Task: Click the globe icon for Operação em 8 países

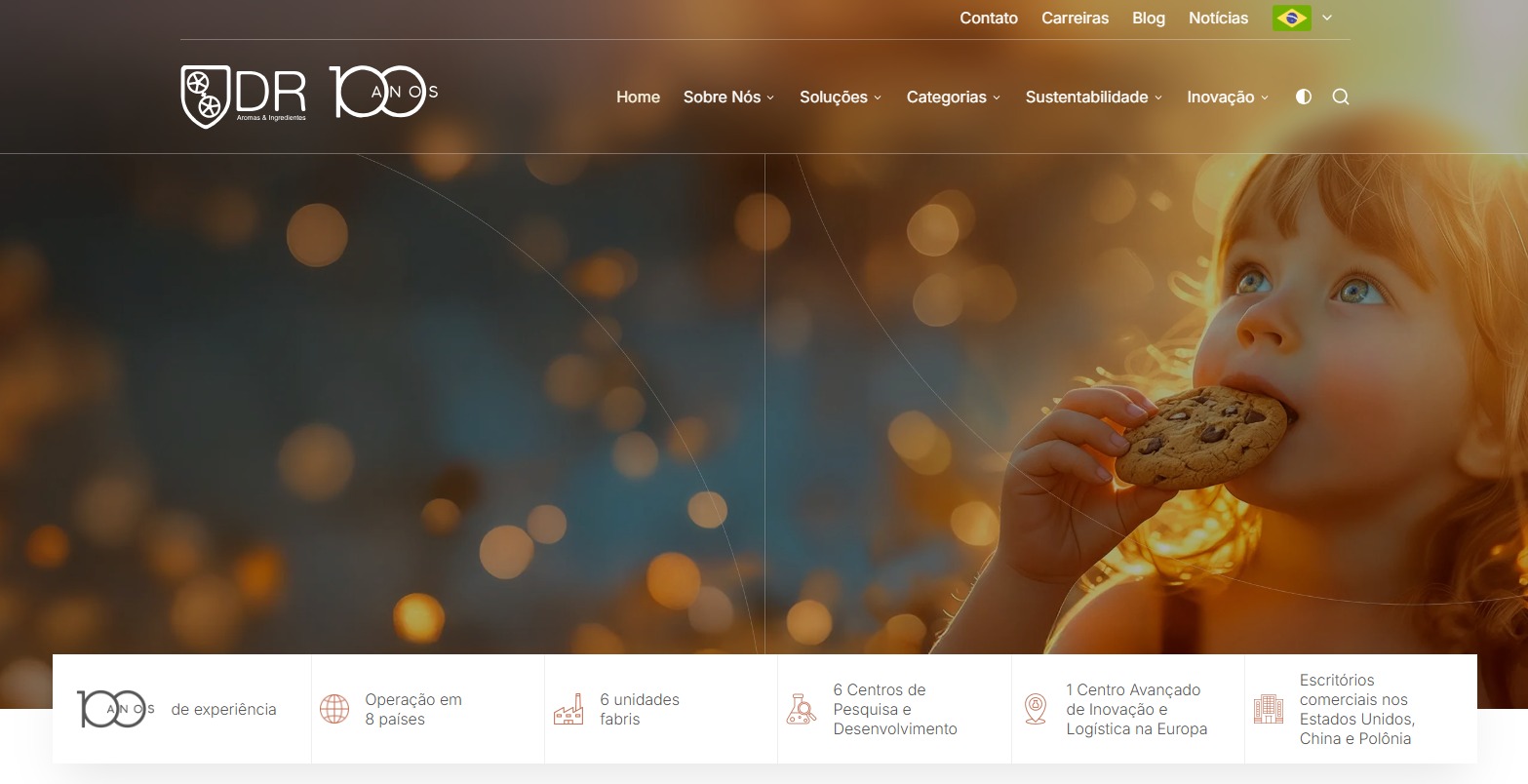Action: [334, 709]
